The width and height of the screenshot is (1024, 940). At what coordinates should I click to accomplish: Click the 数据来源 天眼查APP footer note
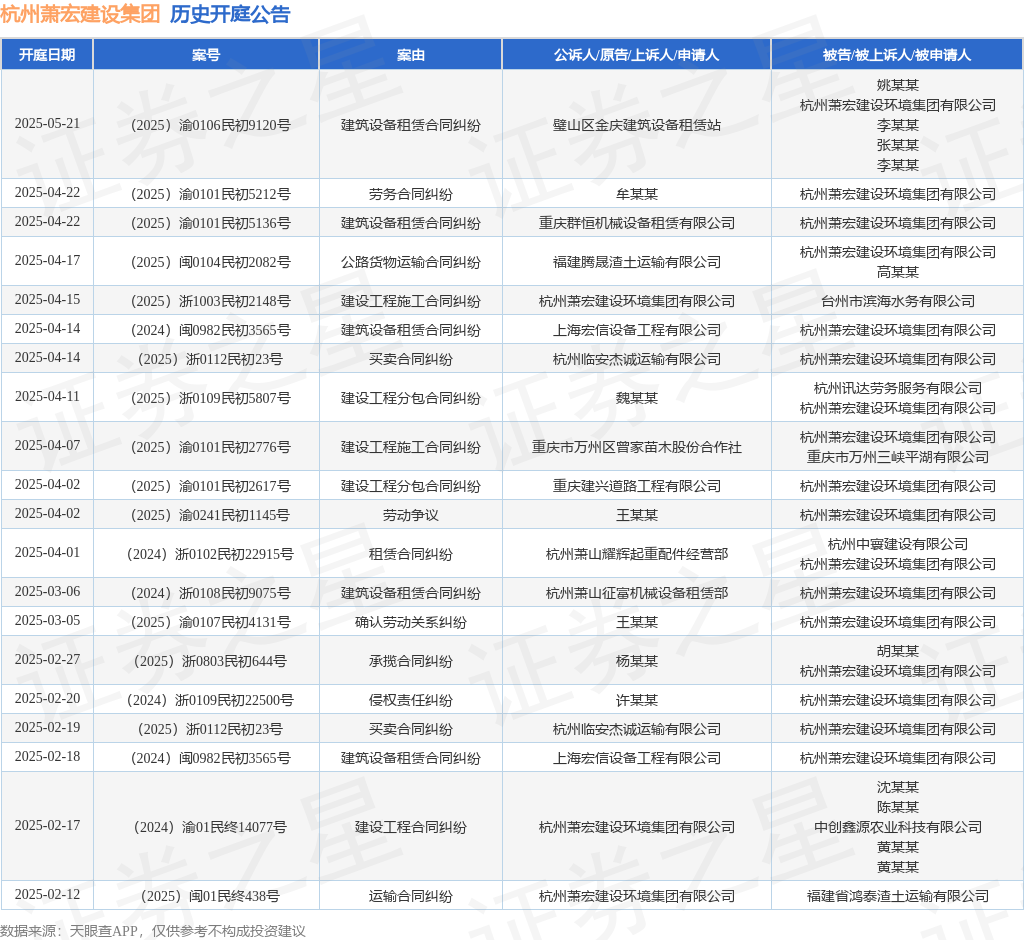click(x=152, y=931)
